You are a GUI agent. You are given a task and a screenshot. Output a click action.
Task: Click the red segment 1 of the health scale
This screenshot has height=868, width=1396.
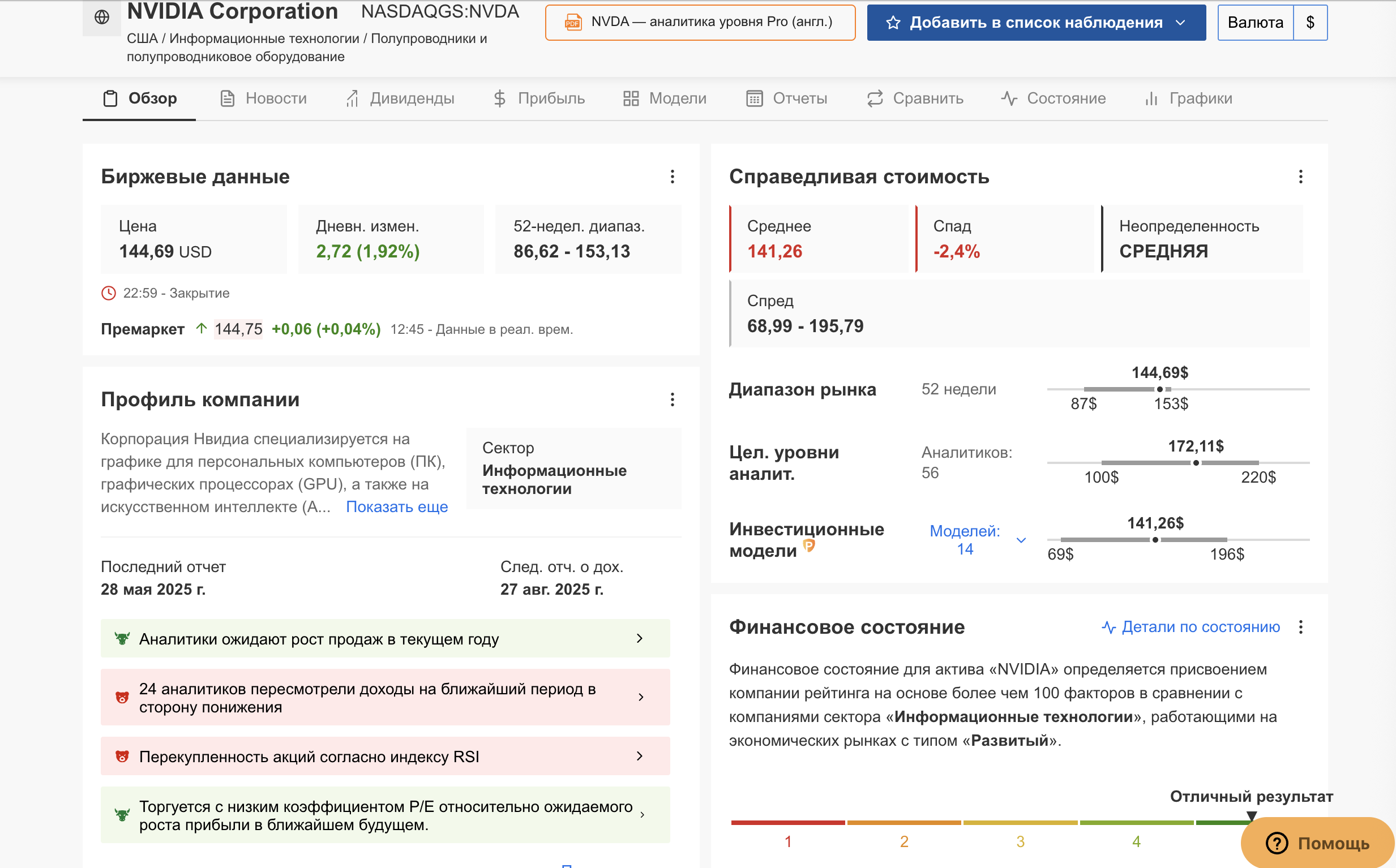[x=788, y=823]
